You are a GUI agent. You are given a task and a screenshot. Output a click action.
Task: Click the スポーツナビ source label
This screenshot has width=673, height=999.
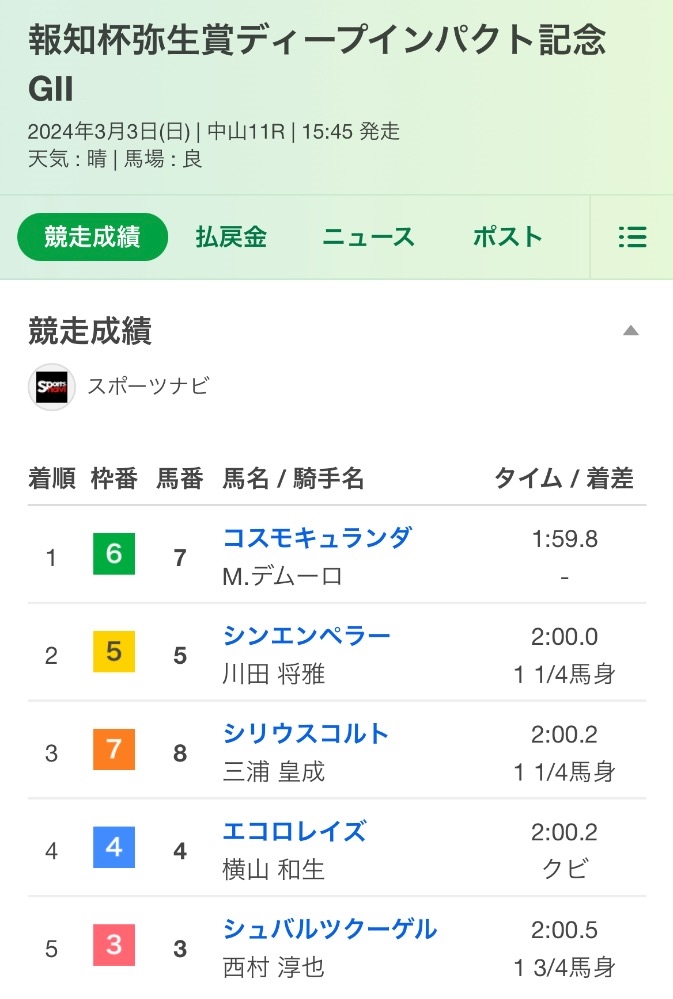[x=148, y=386]
